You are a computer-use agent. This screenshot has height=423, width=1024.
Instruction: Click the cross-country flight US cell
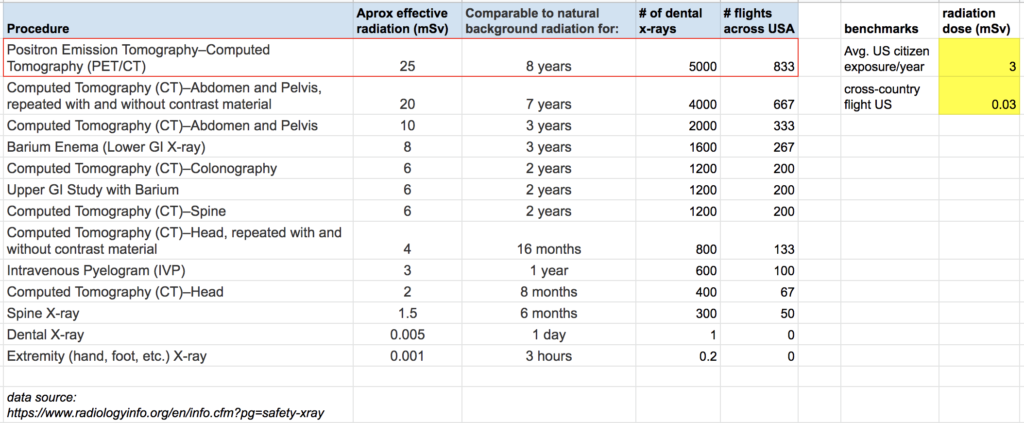click(889, 95)
